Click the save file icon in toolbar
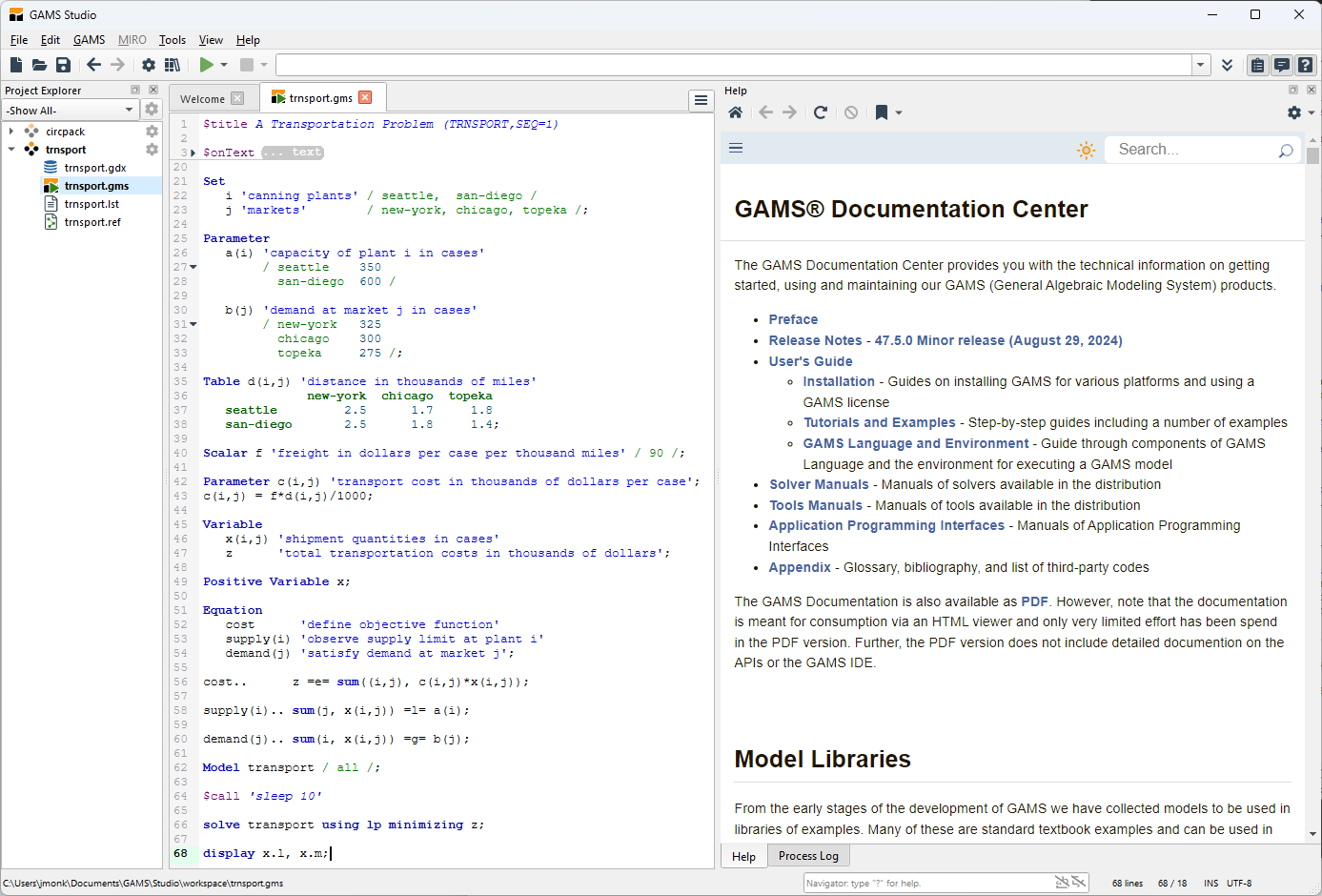This screenshot has height=896, width=1322. (63, 65)
